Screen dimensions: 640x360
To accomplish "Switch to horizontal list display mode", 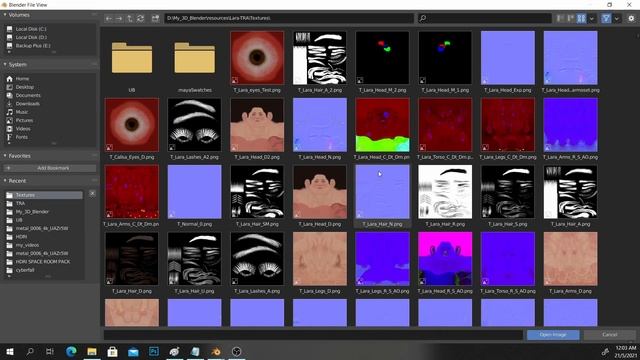I will (x=571, y=18).
